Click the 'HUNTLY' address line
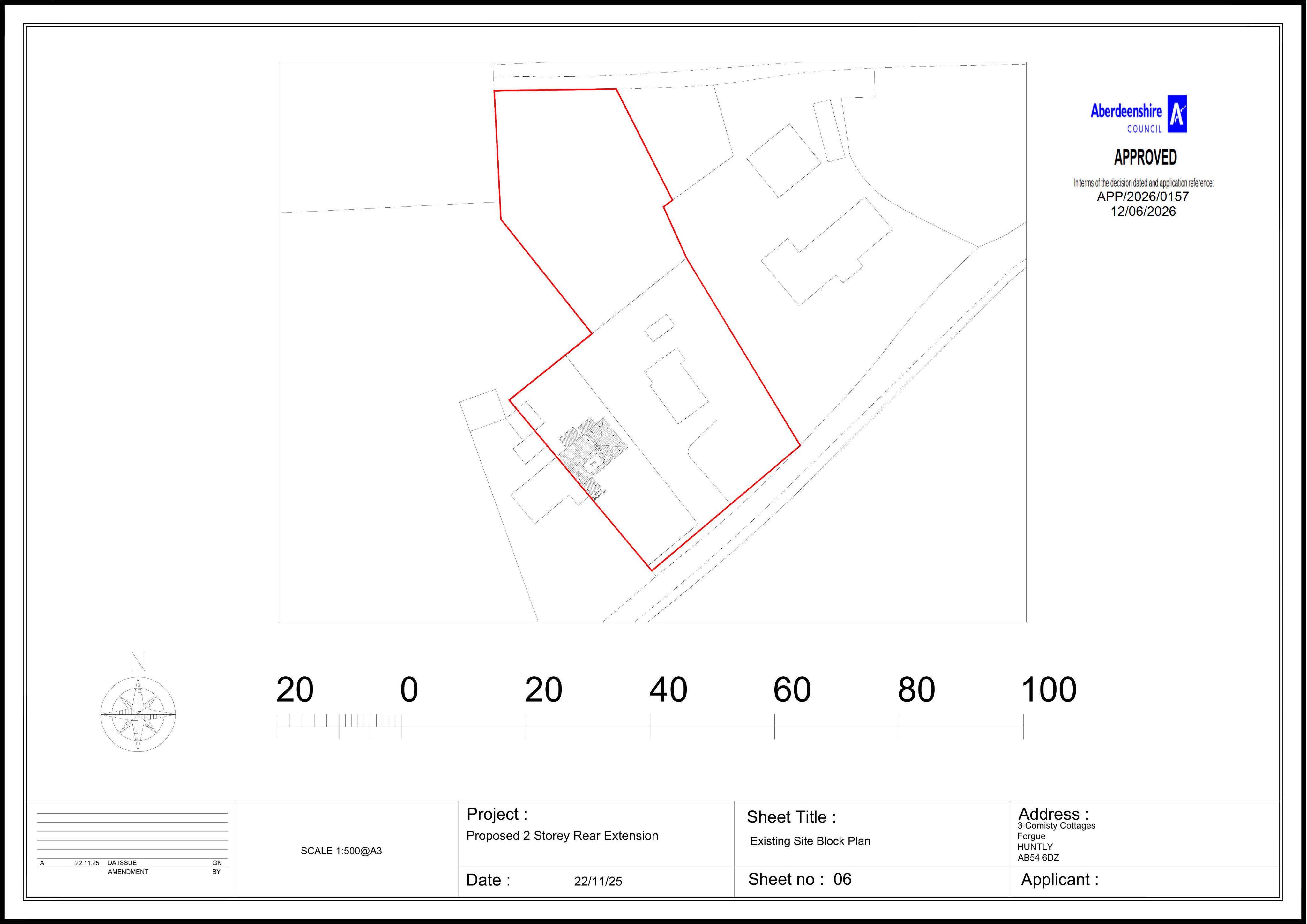Viewport: 1307px width, 924px height. pos(1035,846)
